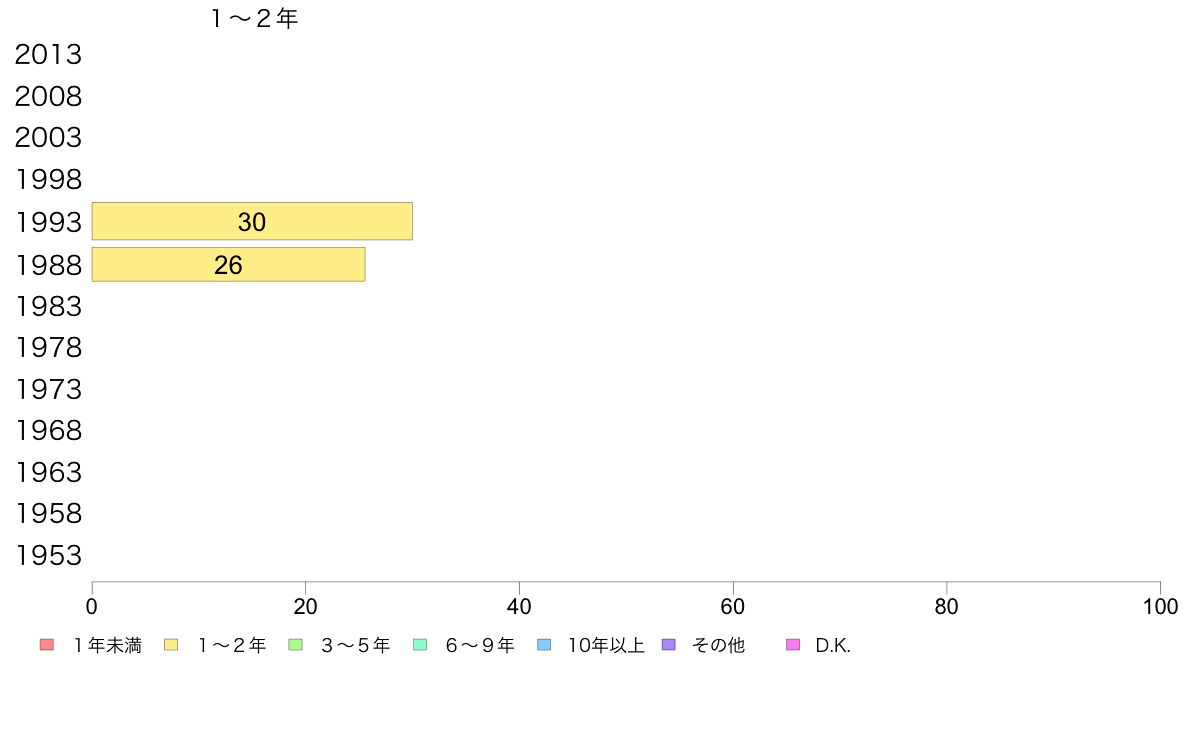The width and height of the screenshot is (1188, 736).
Task: Click the teal 6～9年 legend swatch
Action: [420, 645]
